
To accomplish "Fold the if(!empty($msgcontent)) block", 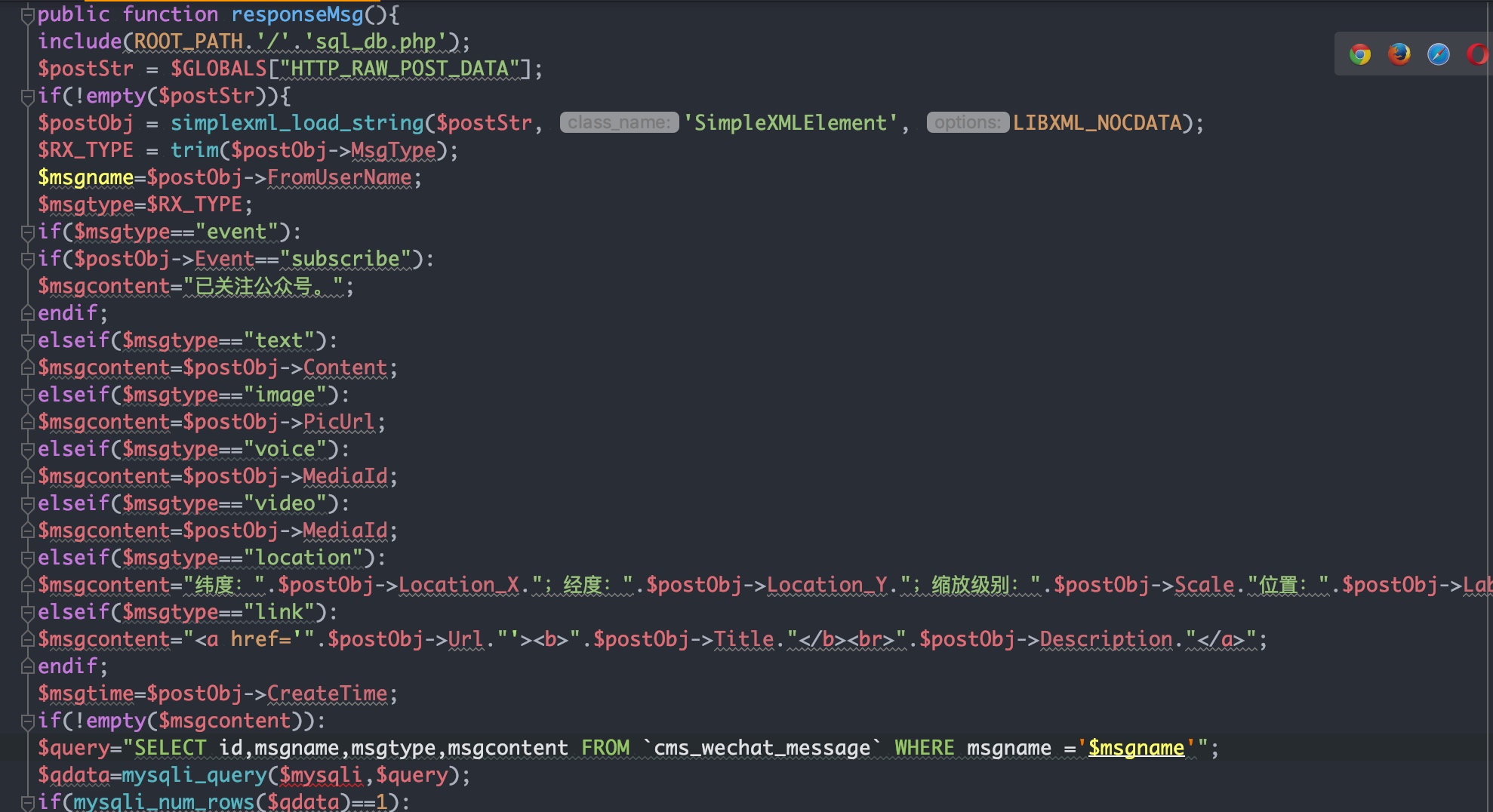I will 28,721.
